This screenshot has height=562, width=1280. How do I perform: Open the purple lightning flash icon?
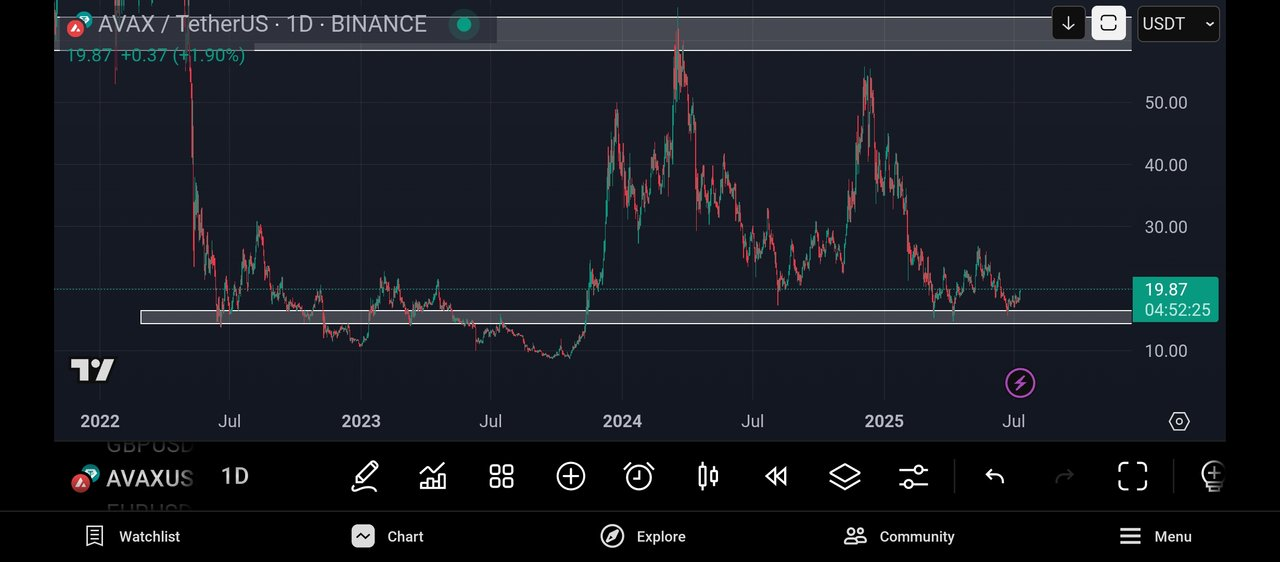coord(1019,382)
